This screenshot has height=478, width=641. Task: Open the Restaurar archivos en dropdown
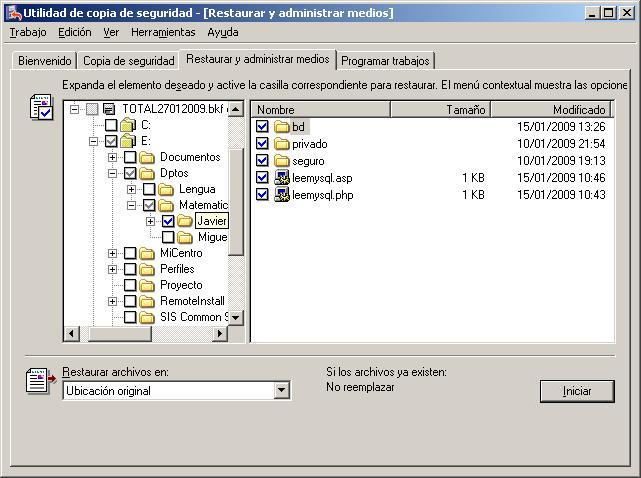pos(282,391)
